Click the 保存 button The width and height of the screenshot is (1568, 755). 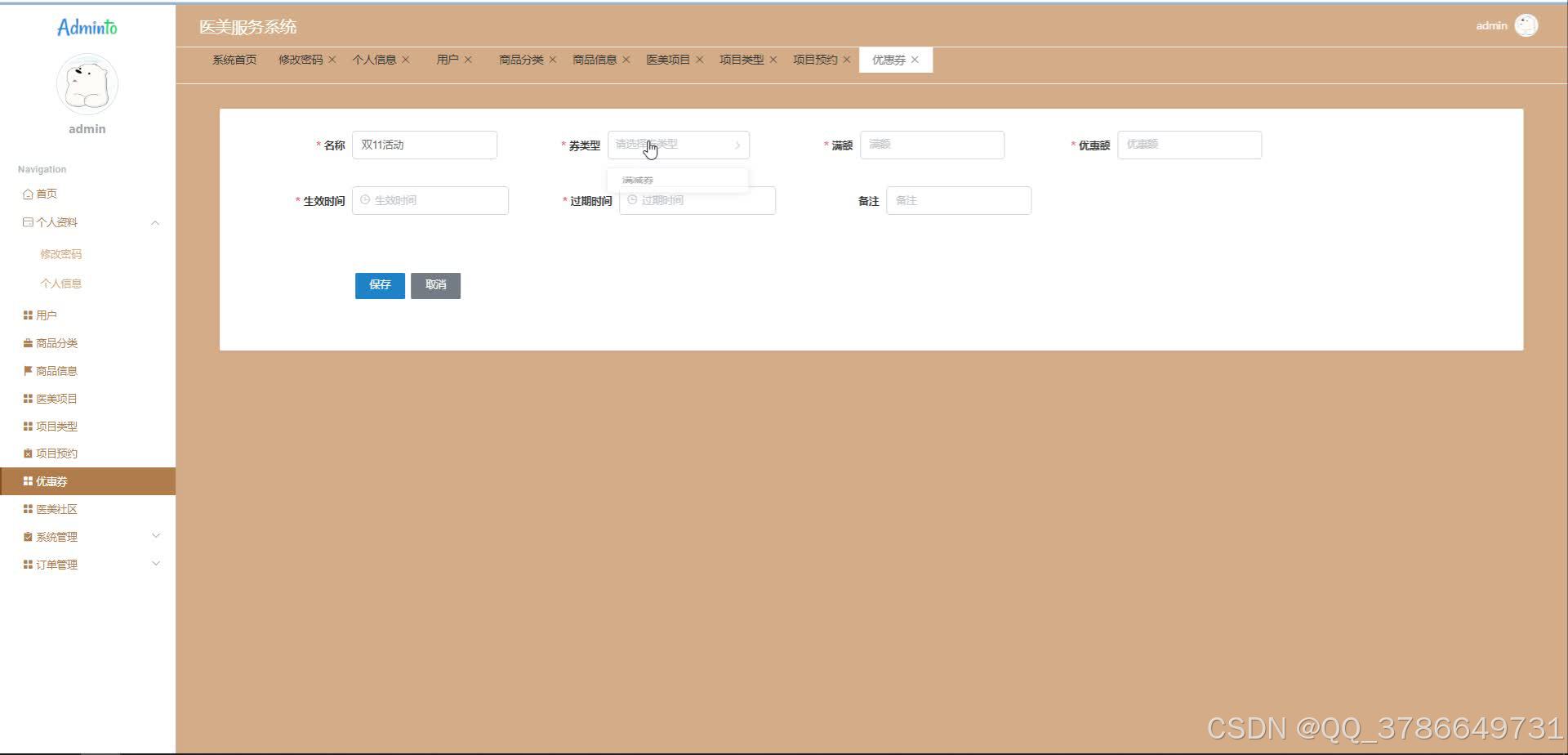click(x=380, y=285)
